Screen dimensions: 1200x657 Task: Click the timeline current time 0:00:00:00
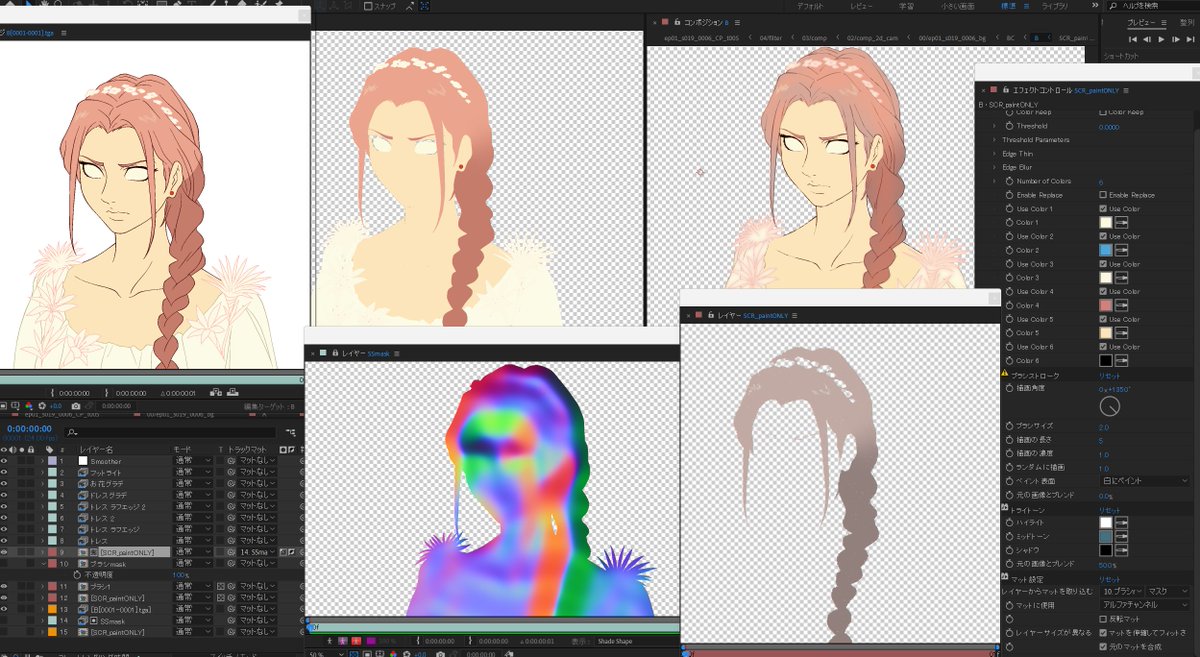30,427
